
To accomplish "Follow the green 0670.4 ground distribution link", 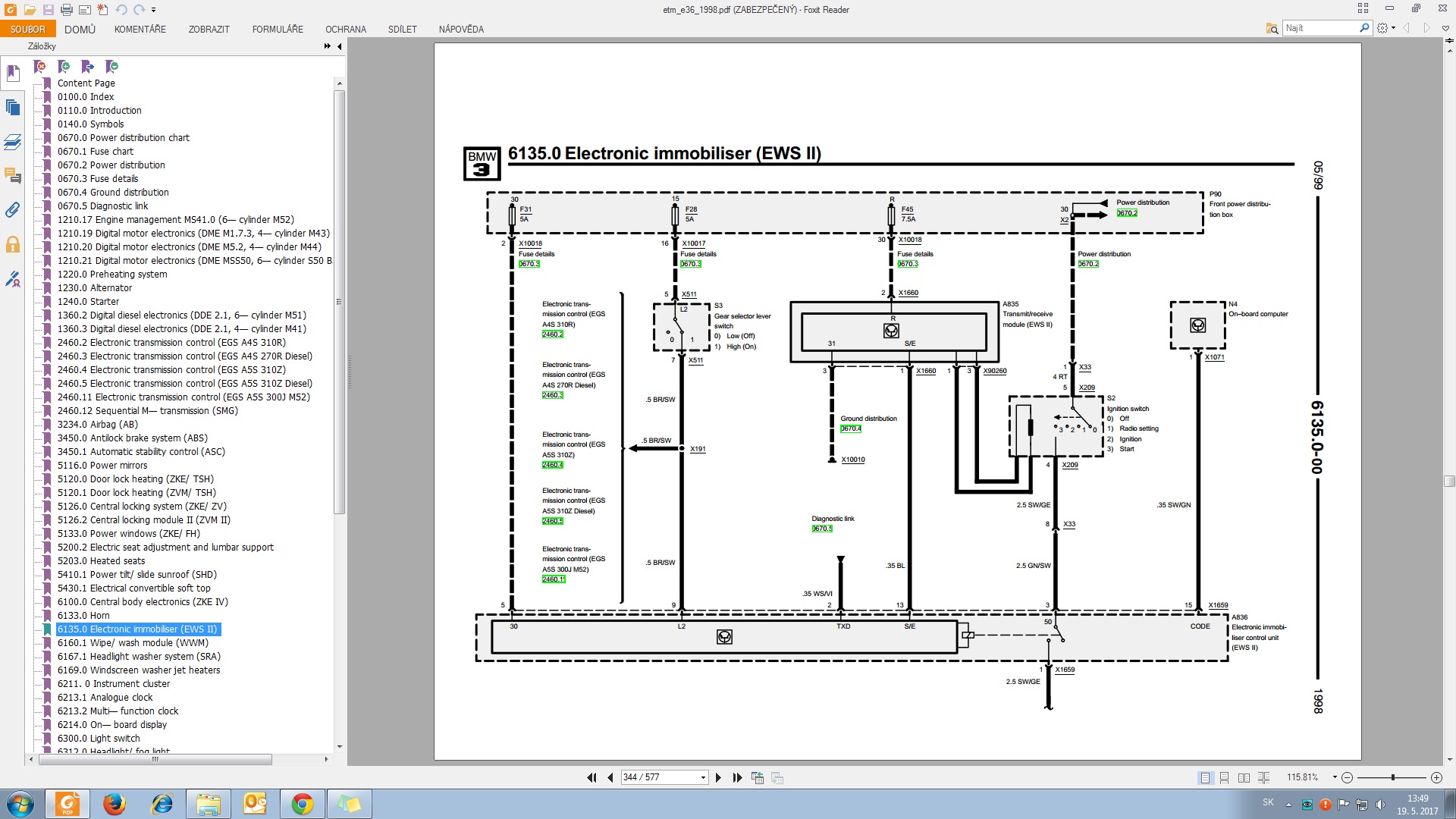I will pos(851,428).
